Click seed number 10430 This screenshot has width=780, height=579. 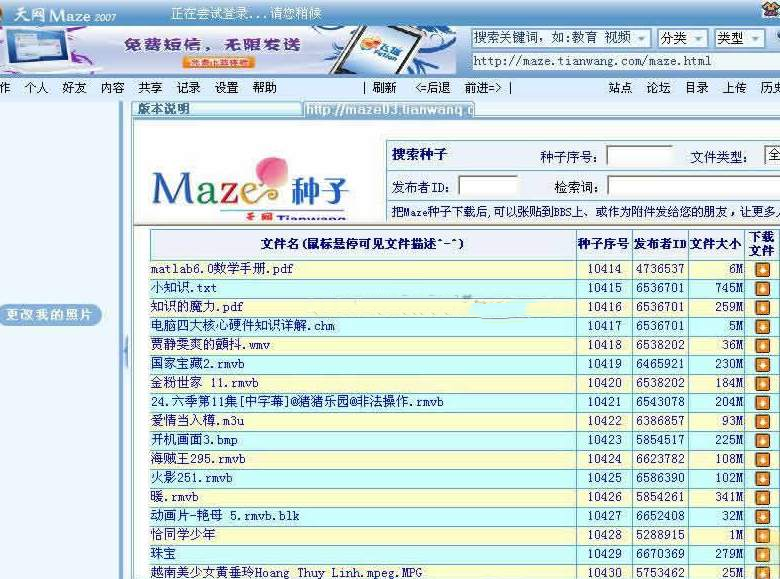point(604,573)
